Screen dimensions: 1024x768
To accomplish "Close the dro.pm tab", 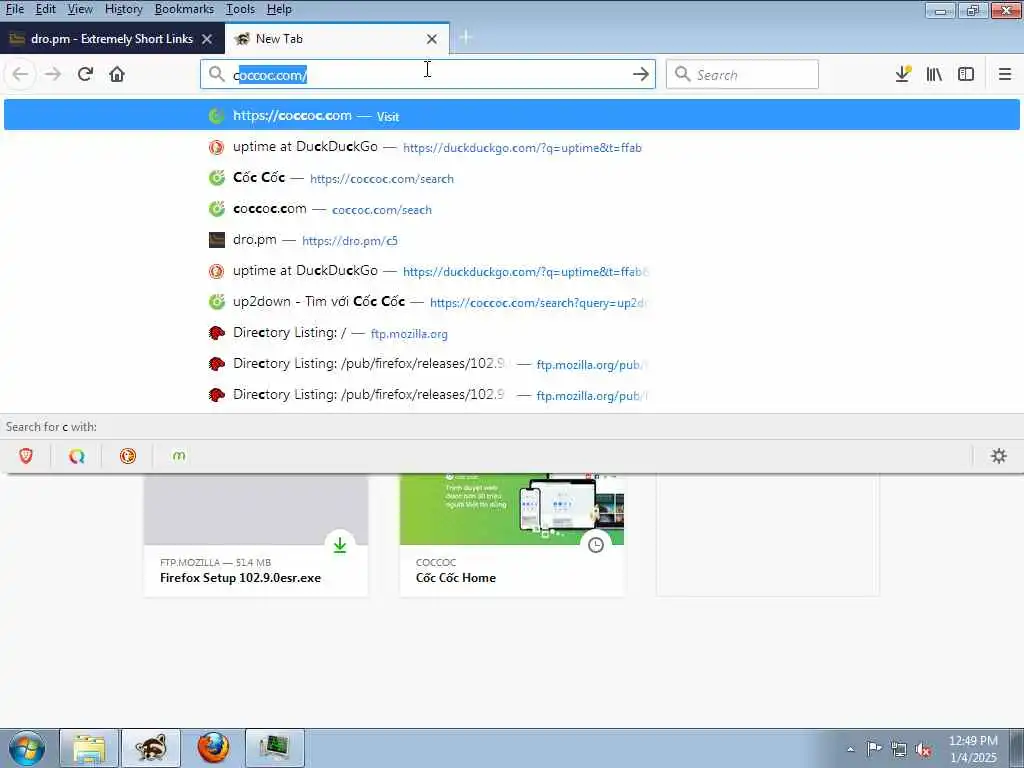I will click(207, 39).
